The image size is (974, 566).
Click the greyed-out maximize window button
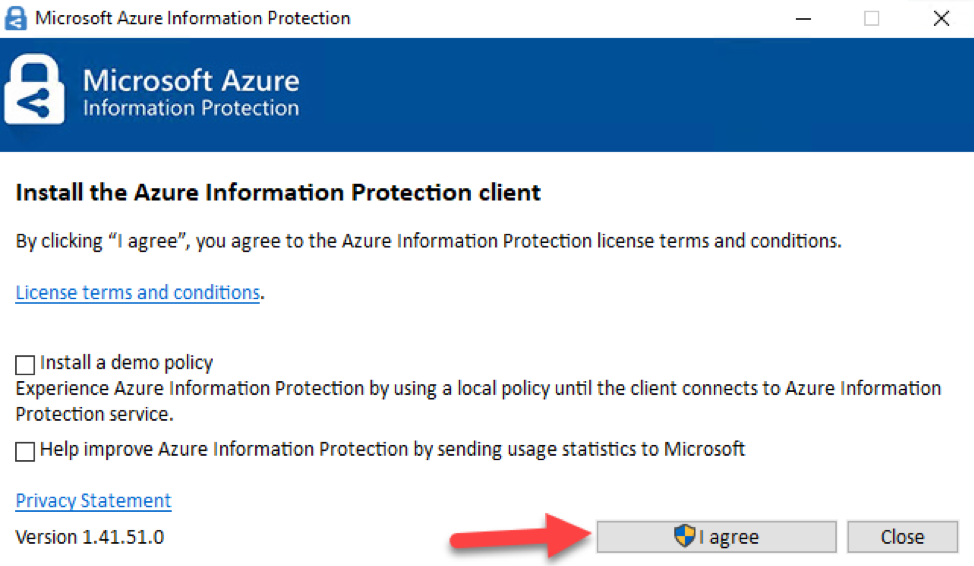click(872, 19)
